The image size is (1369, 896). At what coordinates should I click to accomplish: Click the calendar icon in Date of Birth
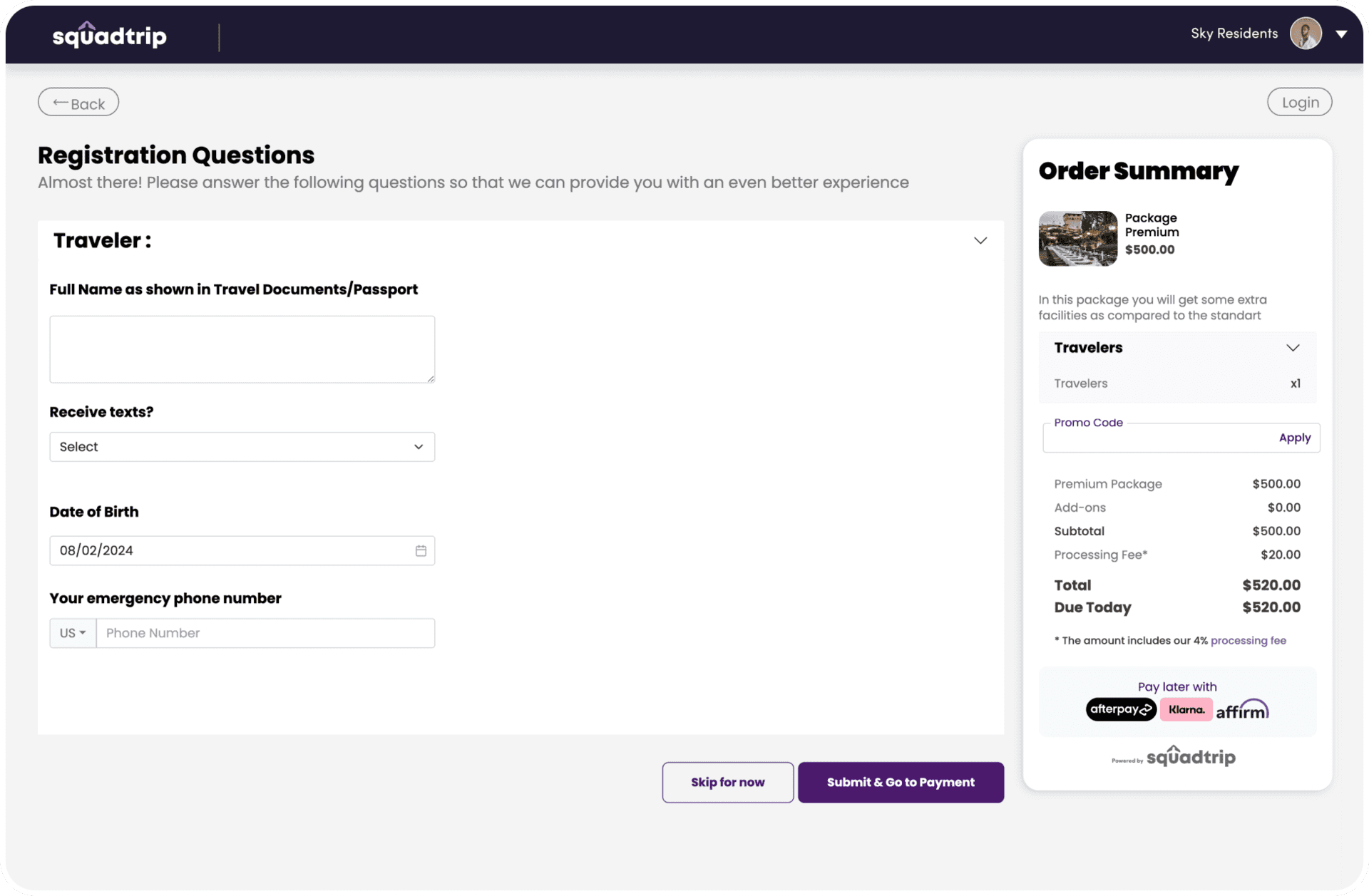click(421, 550)
